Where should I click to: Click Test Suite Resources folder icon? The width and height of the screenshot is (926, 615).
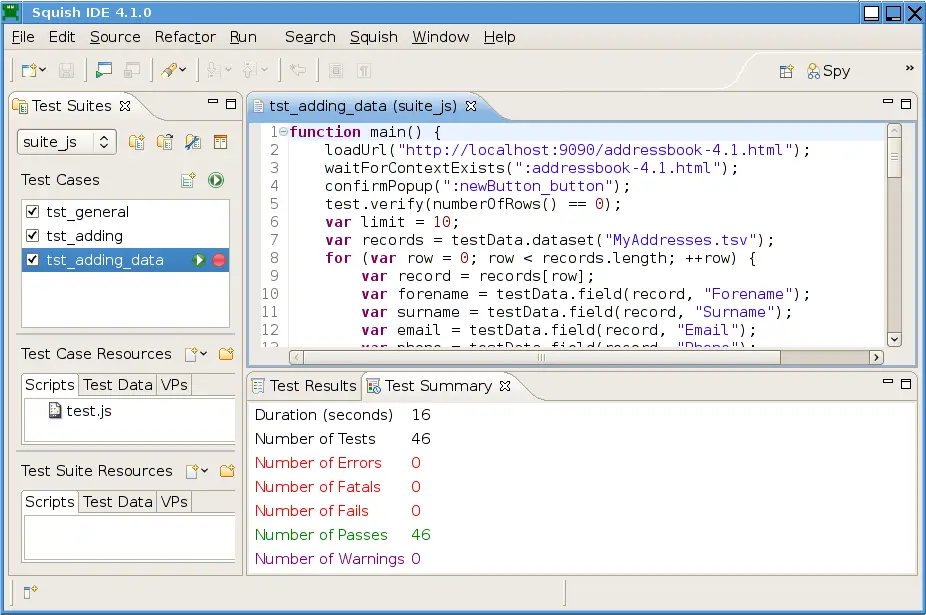tap(227, 471)
